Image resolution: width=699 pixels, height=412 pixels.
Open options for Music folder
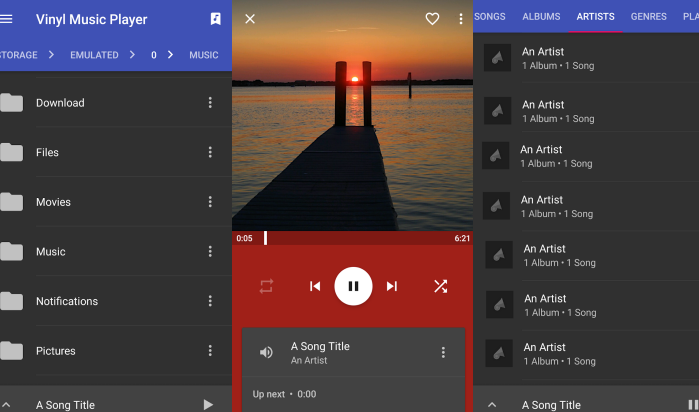pos(210,251)
